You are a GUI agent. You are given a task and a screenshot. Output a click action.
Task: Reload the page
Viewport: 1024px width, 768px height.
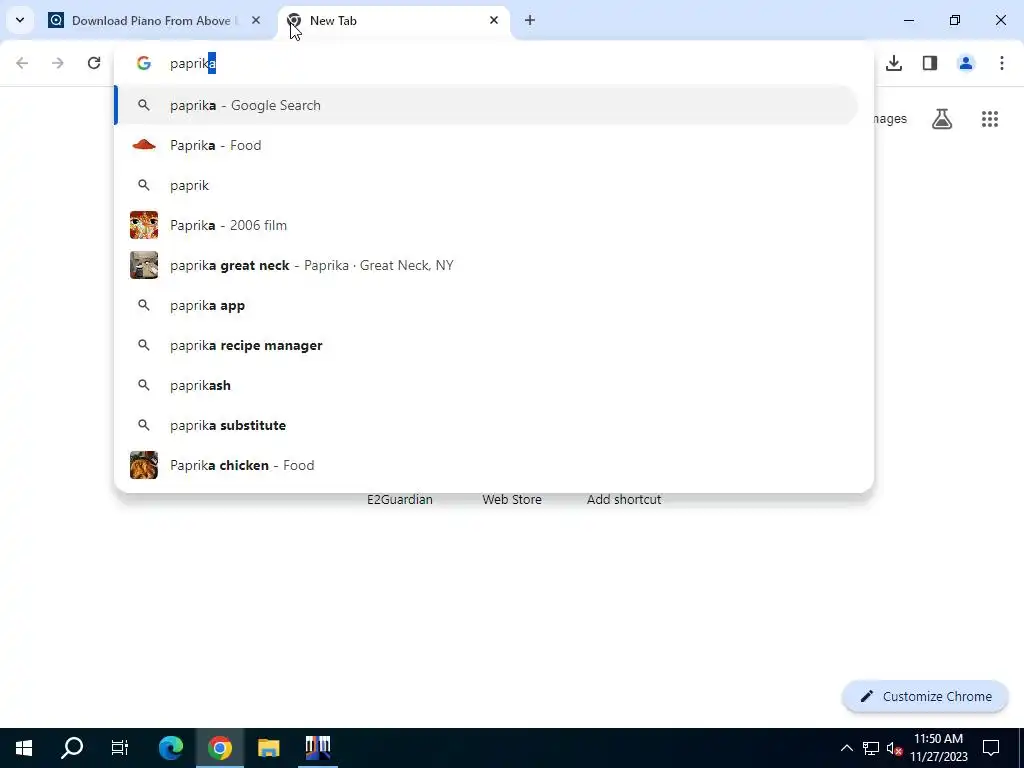(x=94, y=63)
